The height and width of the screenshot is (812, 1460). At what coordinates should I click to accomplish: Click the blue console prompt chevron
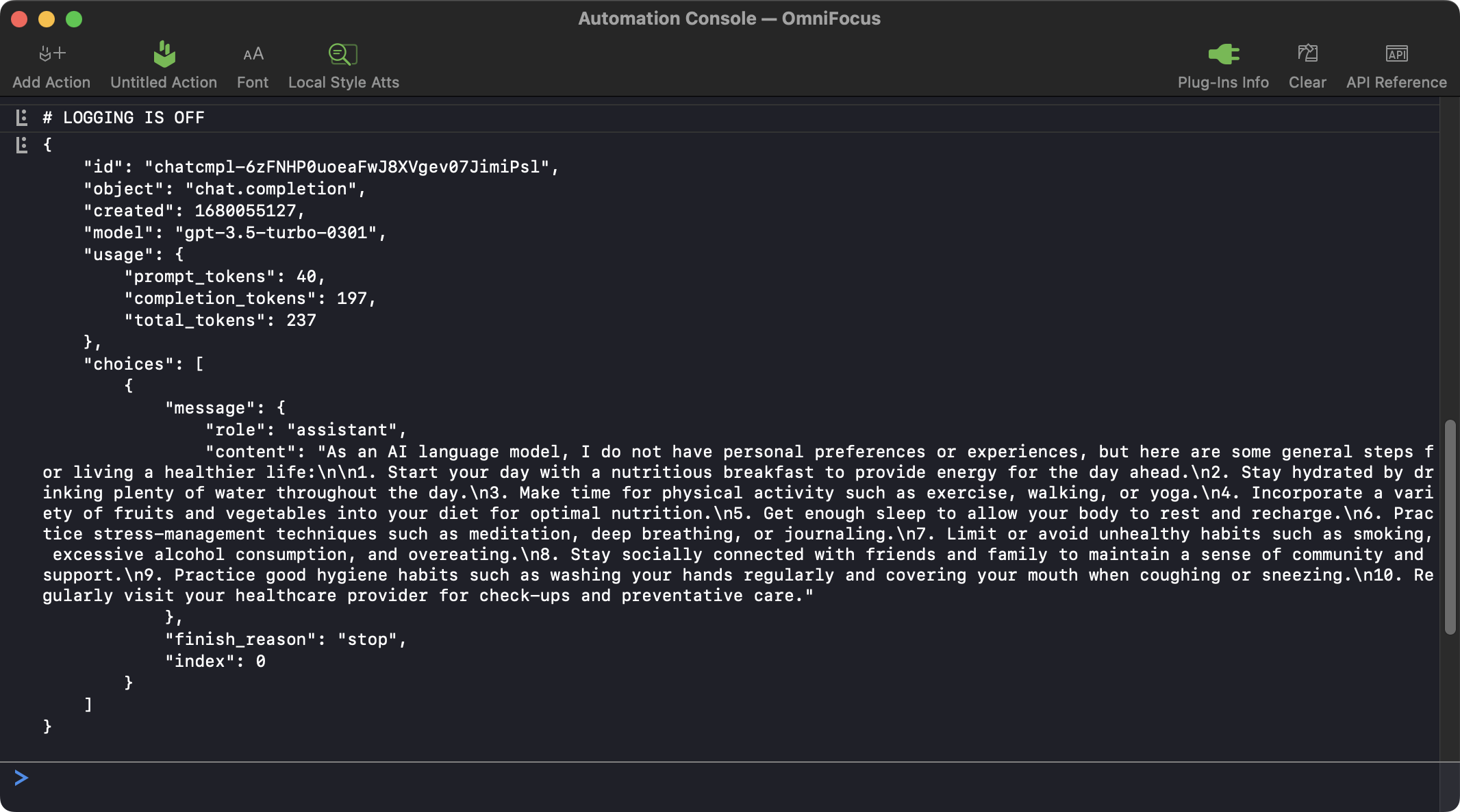21,778
